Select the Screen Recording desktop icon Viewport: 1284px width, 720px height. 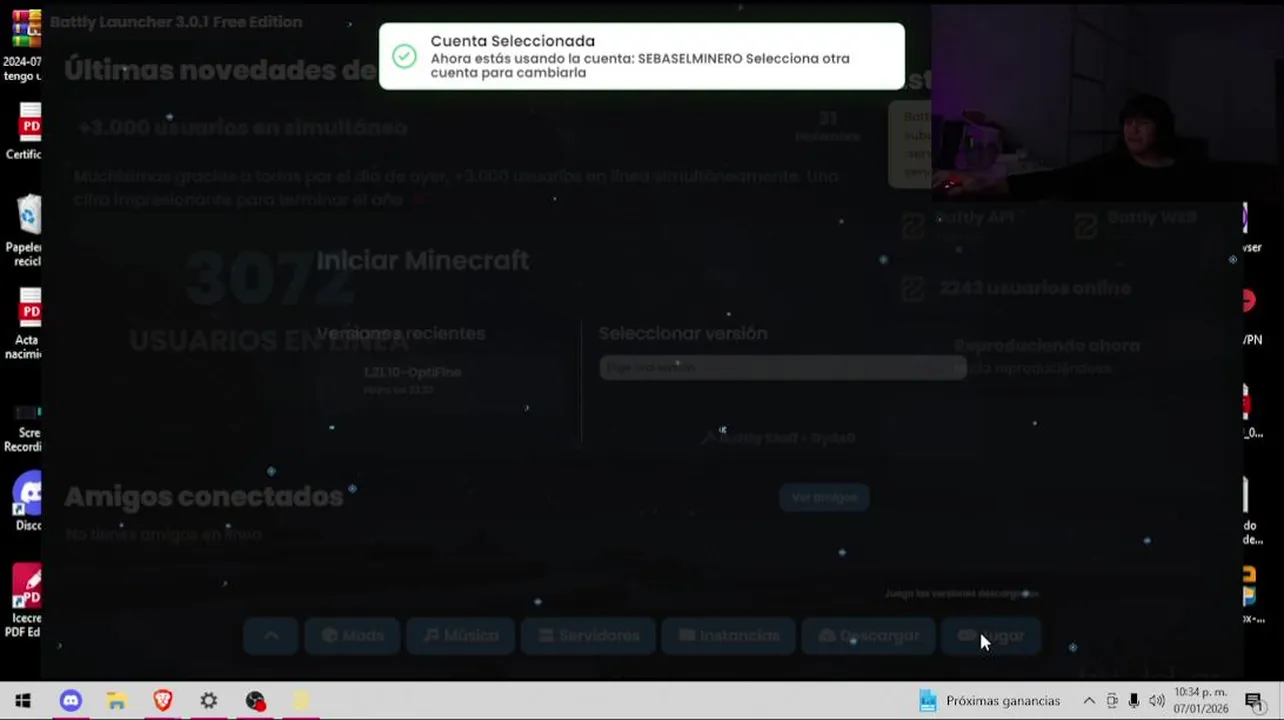[x=24, y=427]
